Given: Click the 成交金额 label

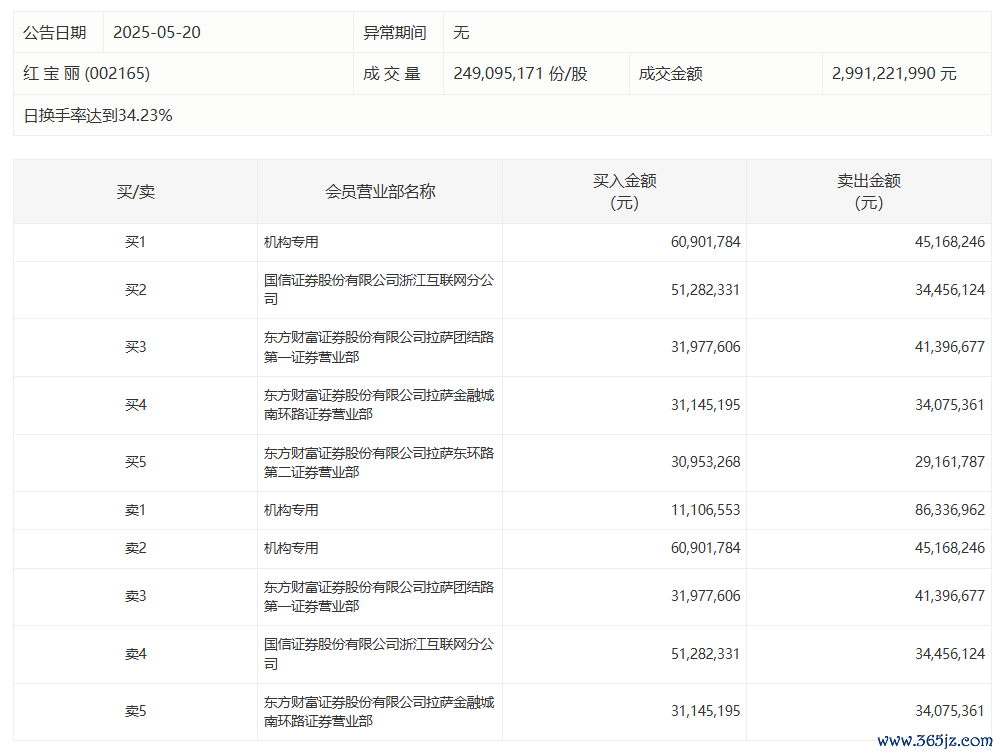Looking at the screenshot, I should click(670, 73).
